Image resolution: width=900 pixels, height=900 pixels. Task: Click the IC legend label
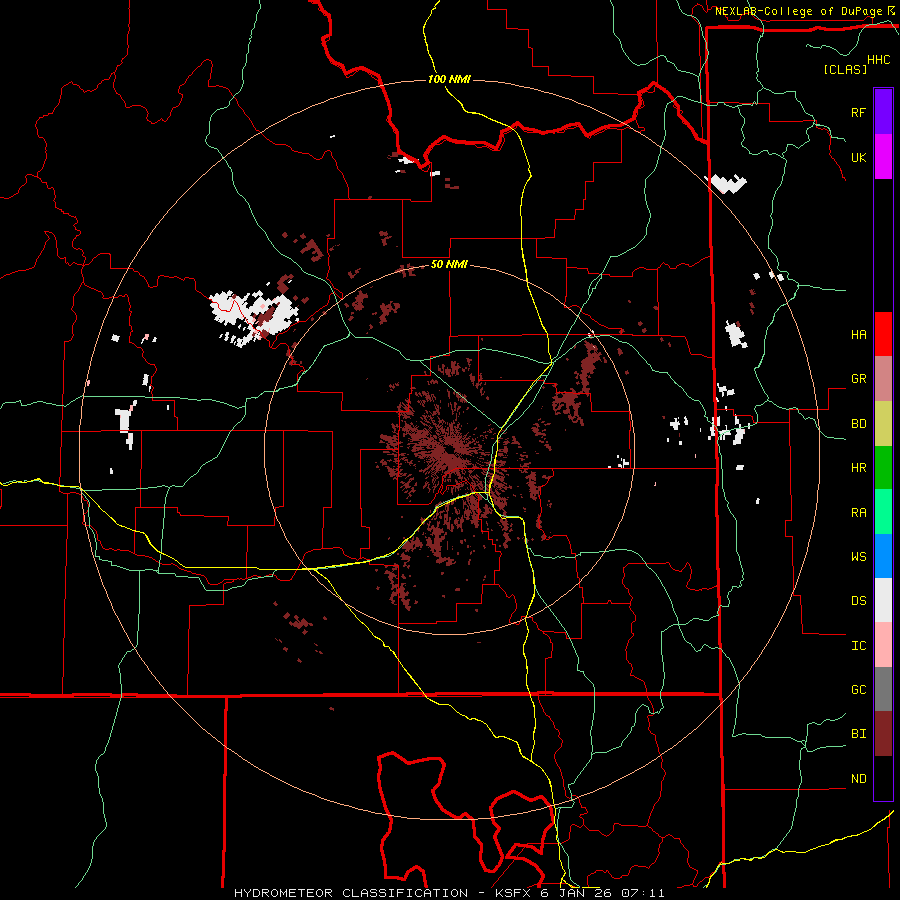(858, 646)
